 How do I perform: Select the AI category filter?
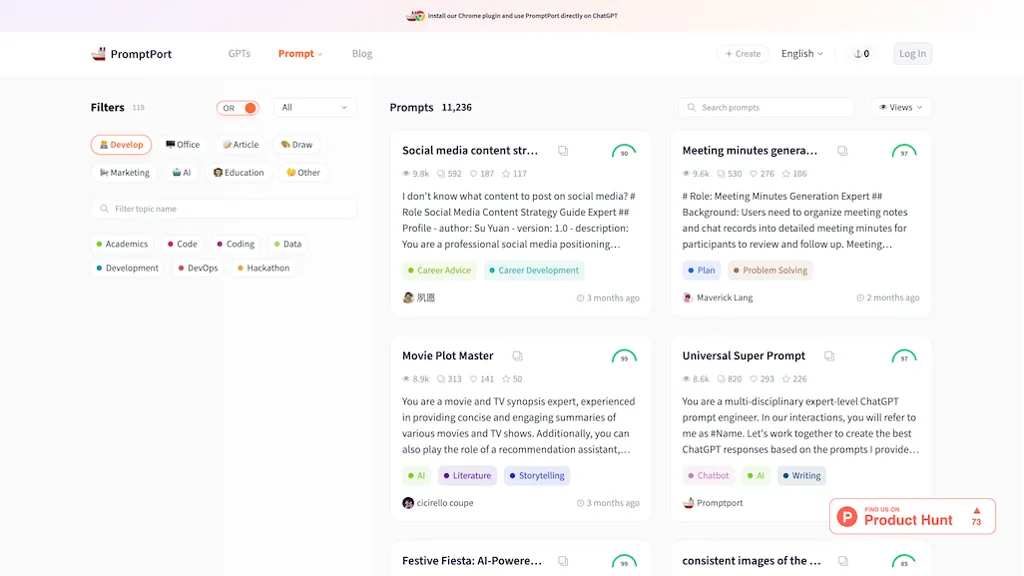[182, 172]
